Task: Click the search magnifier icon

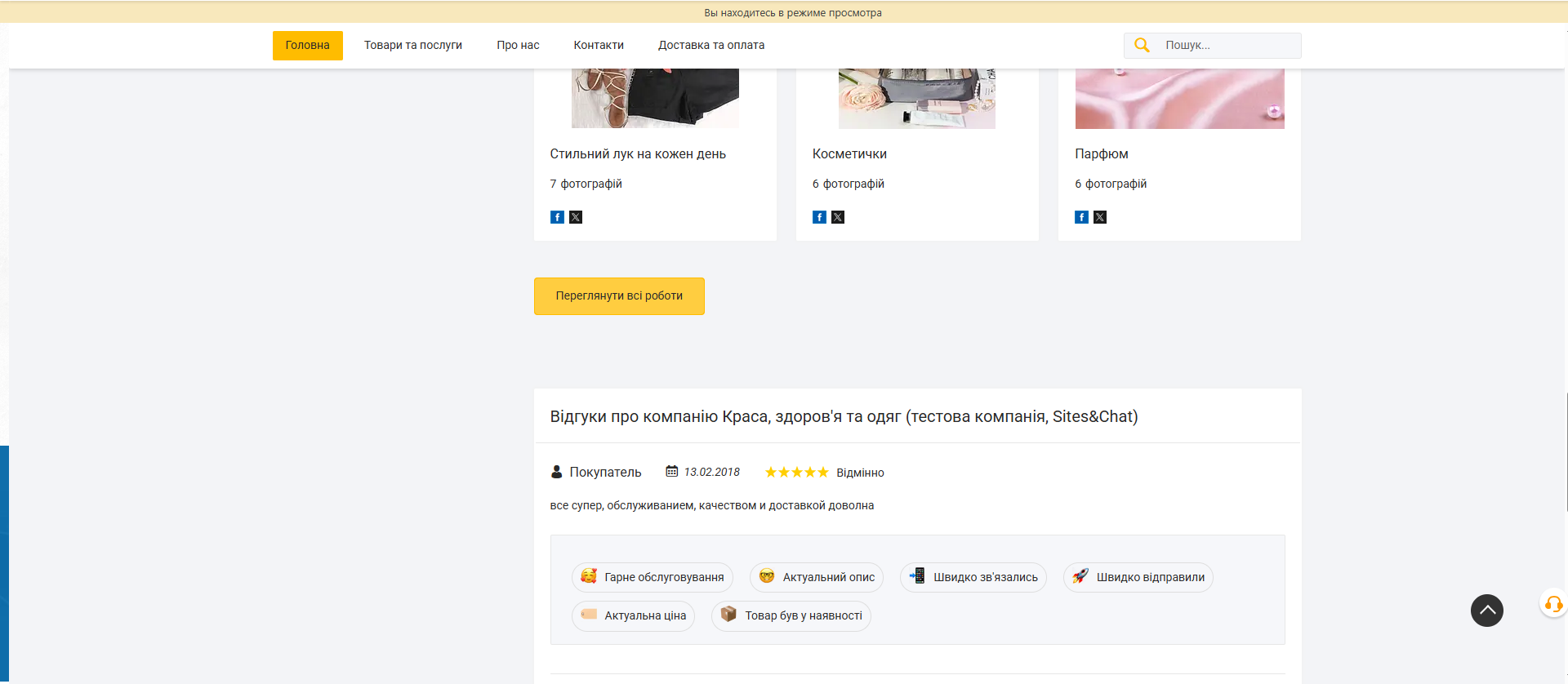Action: [x=1142, y=46]
